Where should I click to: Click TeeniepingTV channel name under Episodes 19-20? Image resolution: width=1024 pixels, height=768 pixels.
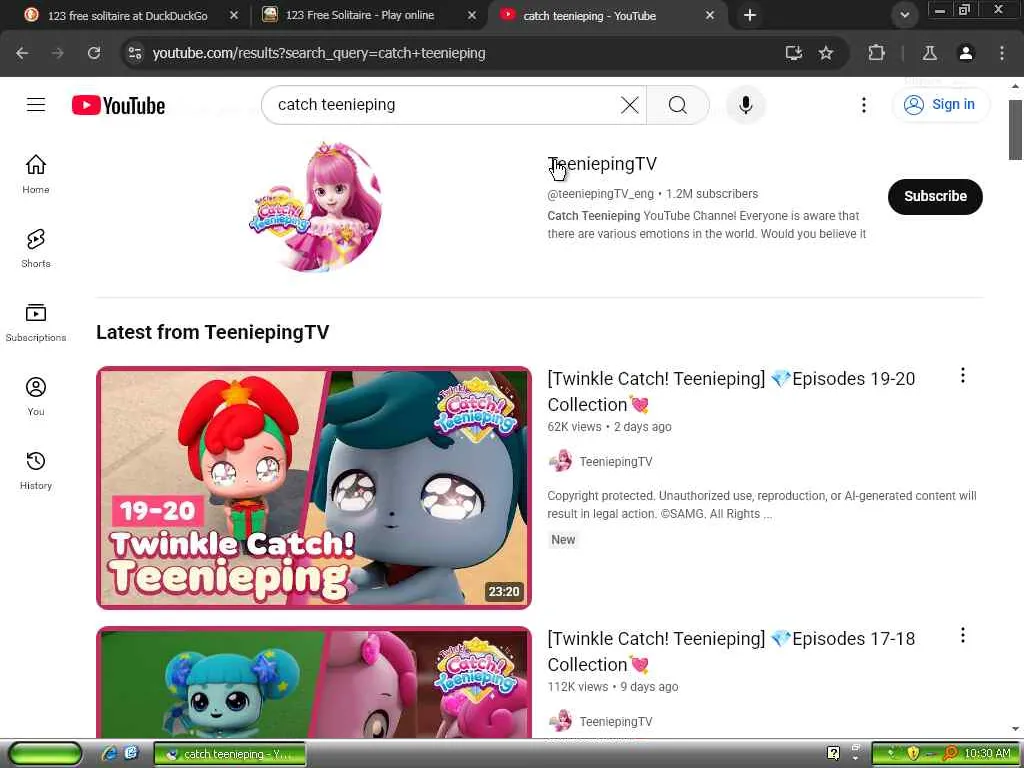tap(616, 462)
